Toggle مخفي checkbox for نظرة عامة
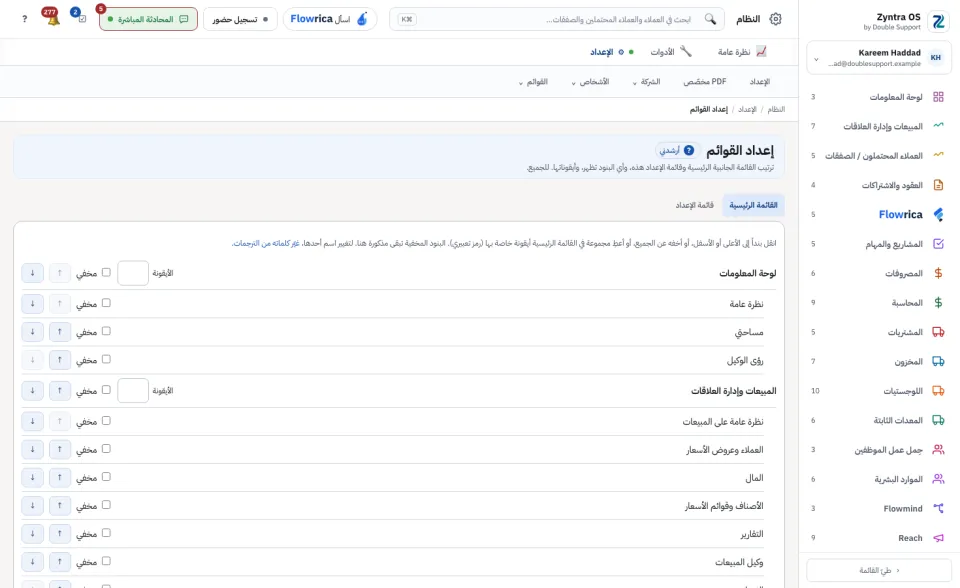The image size is (960, 588). 106,303
